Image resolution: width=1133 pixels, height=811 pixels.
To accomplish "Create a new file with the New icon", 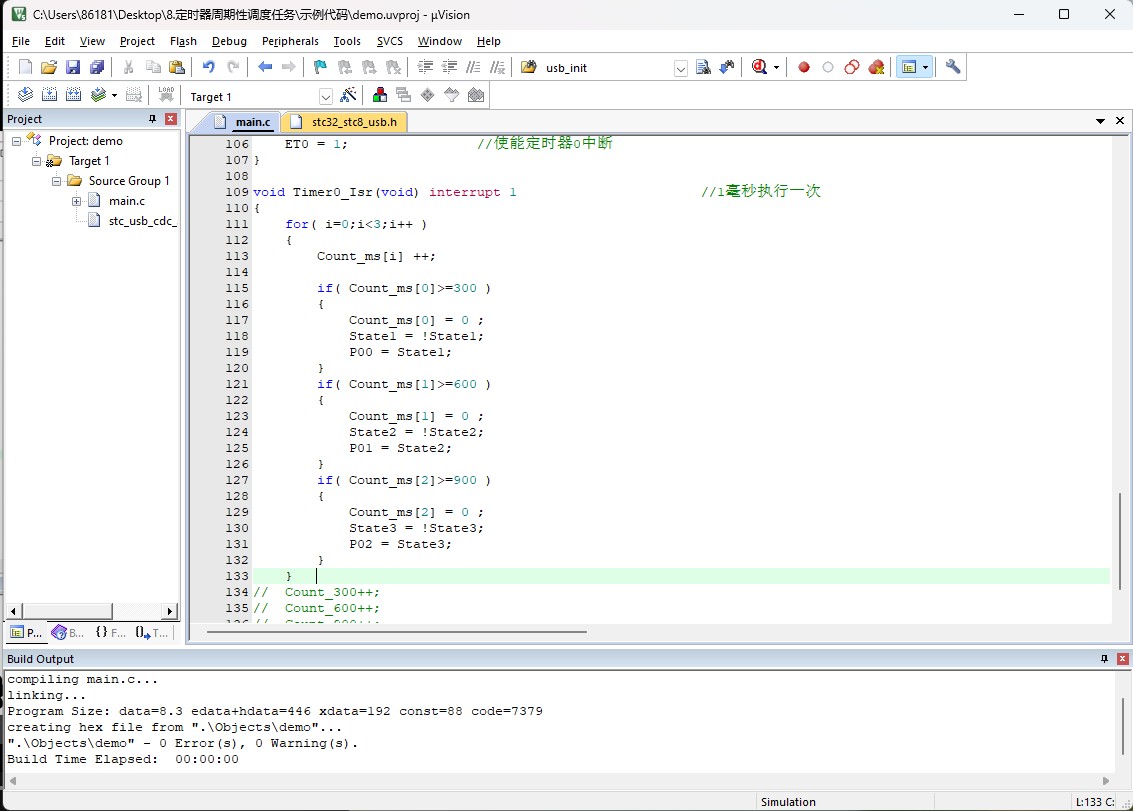I will tap(25, 67).
